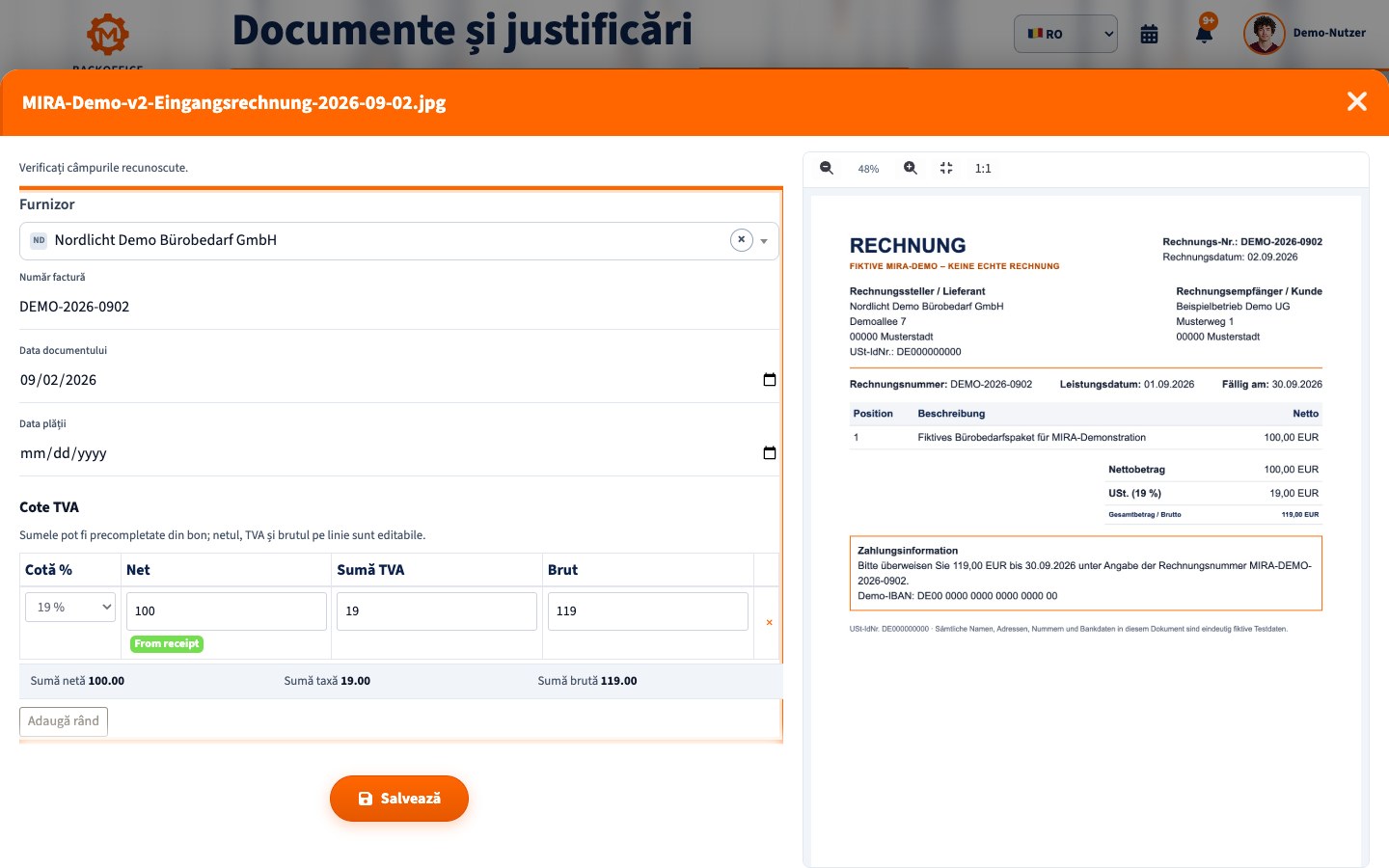Edit the Net amount field 100
Image resolution: width=1389 pixels, height=868 pixels.
click(x=227, y=611)
